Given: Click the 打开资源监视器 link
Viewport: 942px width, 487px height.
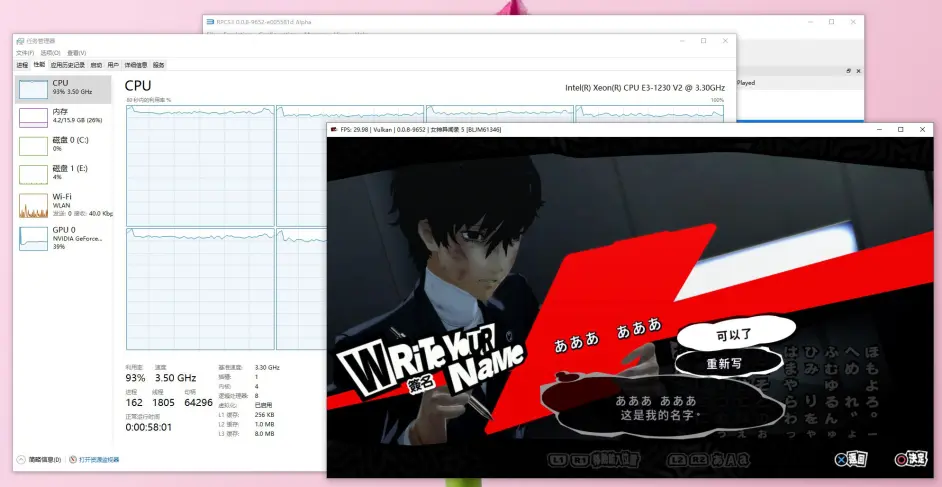Looking at the screenshot, I should [99, 459].
